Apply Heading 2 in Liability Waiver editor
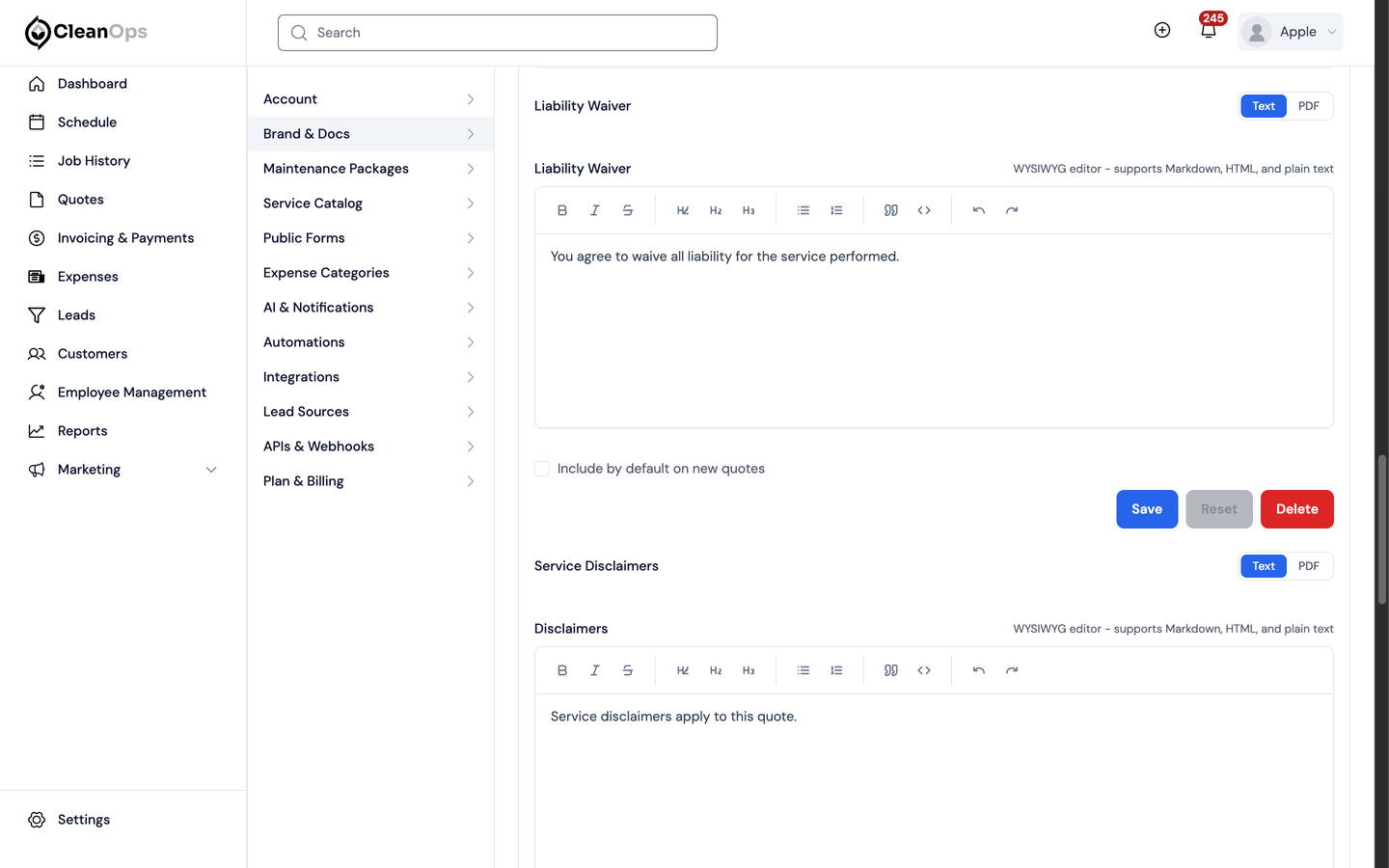This screenshot has width=1389, height=868. pyautogui.click(x=716, y=210)
